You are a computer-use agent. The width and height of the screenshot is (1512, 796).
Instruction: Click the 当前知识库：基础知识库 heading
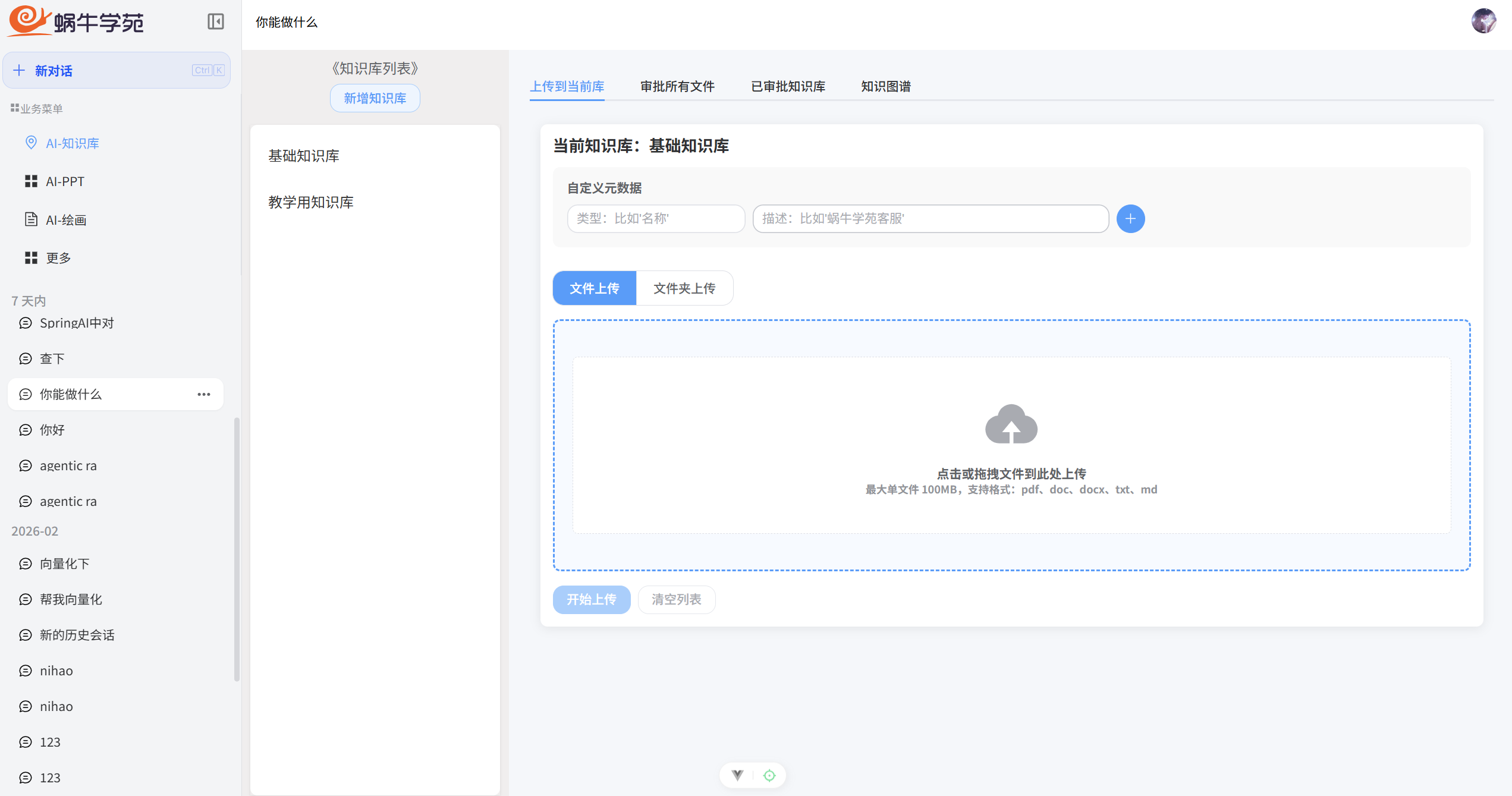641,146
